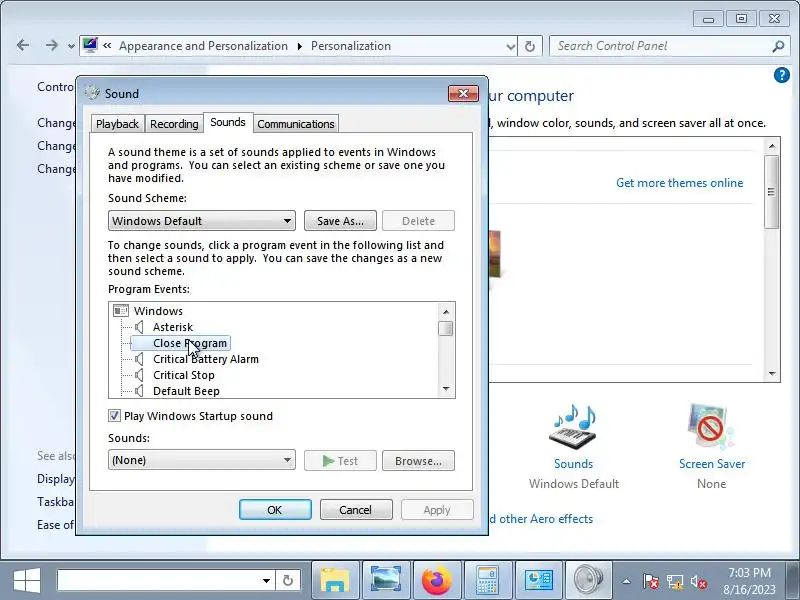Click the Save As... button
The width and height of the screenshot is (800, 600).
(340, 221)
